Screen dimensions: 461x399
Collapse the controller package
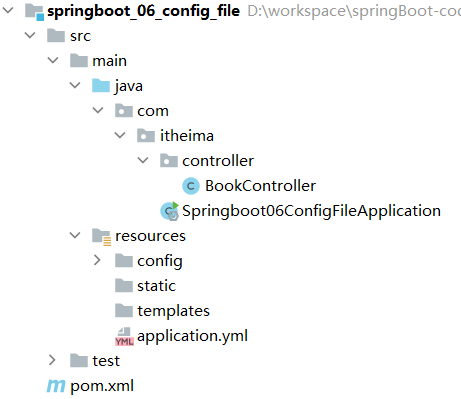143,160
